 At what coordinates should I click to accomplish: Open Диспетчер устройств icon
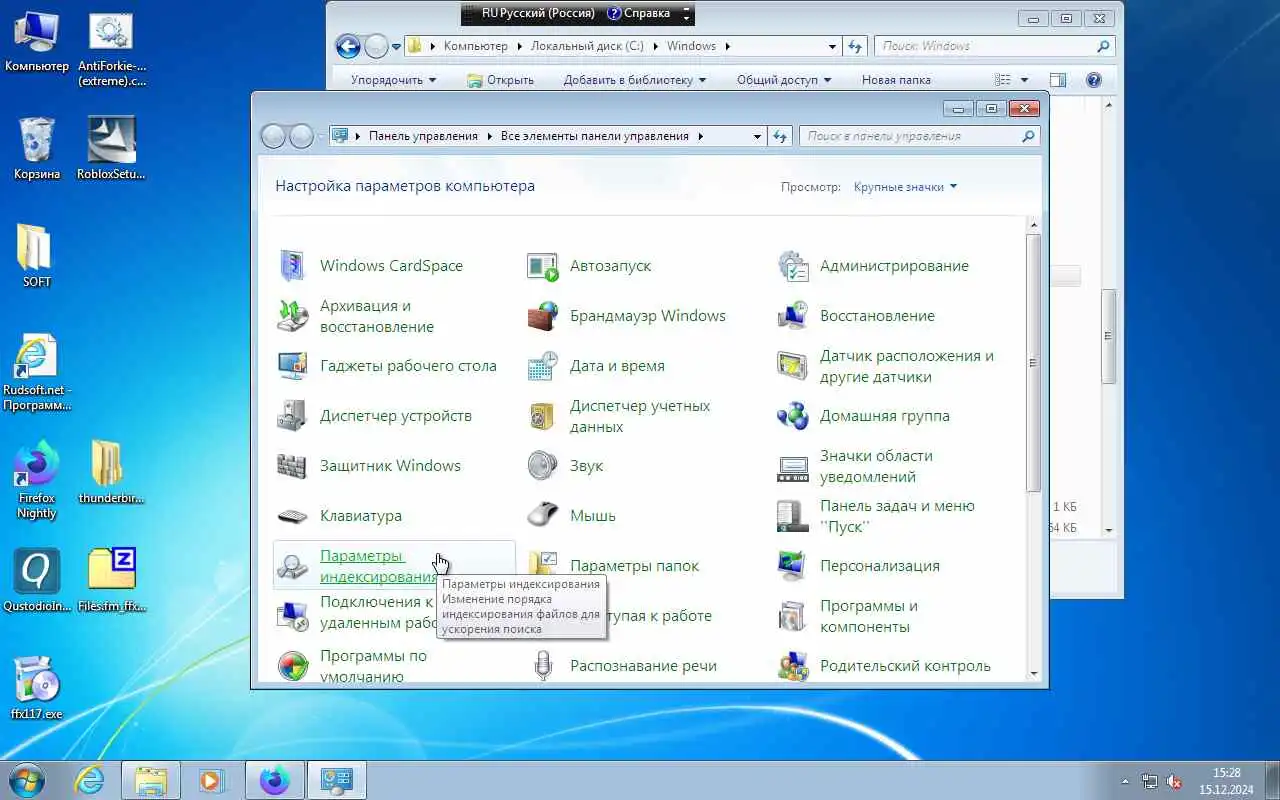292,416
